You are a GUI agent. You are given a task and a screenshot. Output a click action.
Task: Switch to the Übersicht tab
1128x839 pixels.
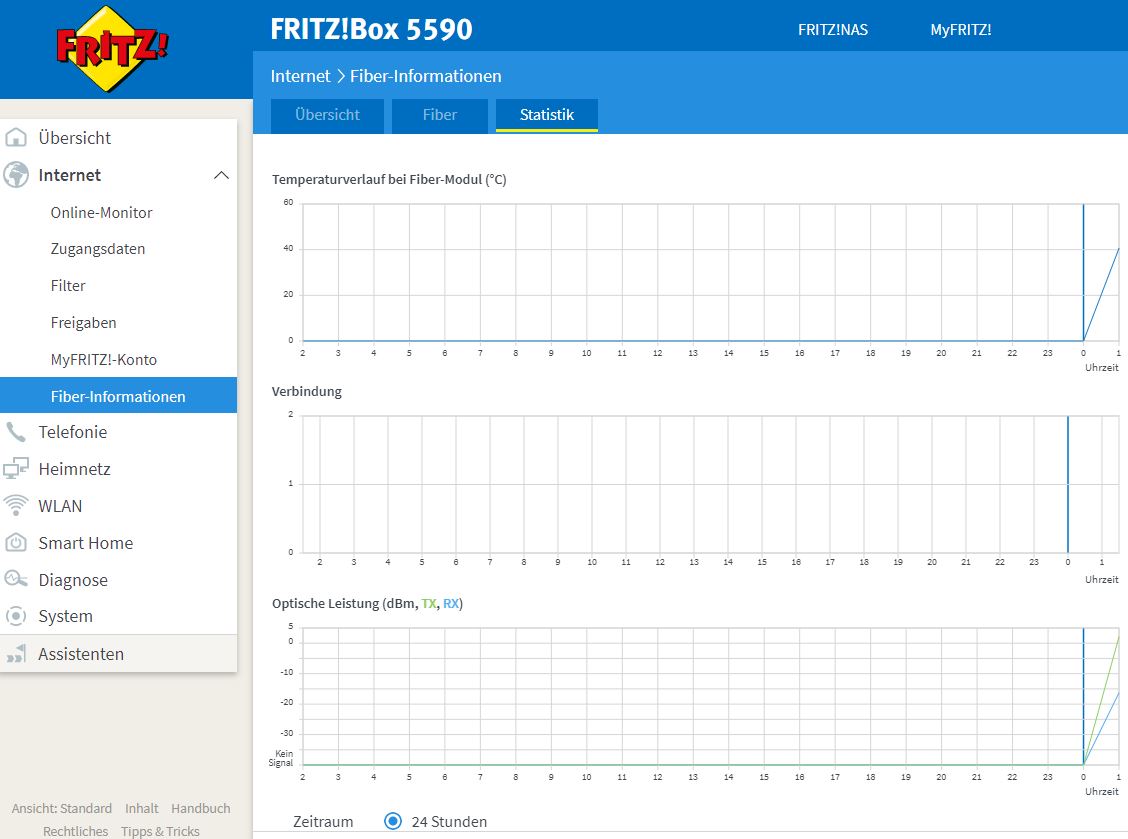[327, 115]
